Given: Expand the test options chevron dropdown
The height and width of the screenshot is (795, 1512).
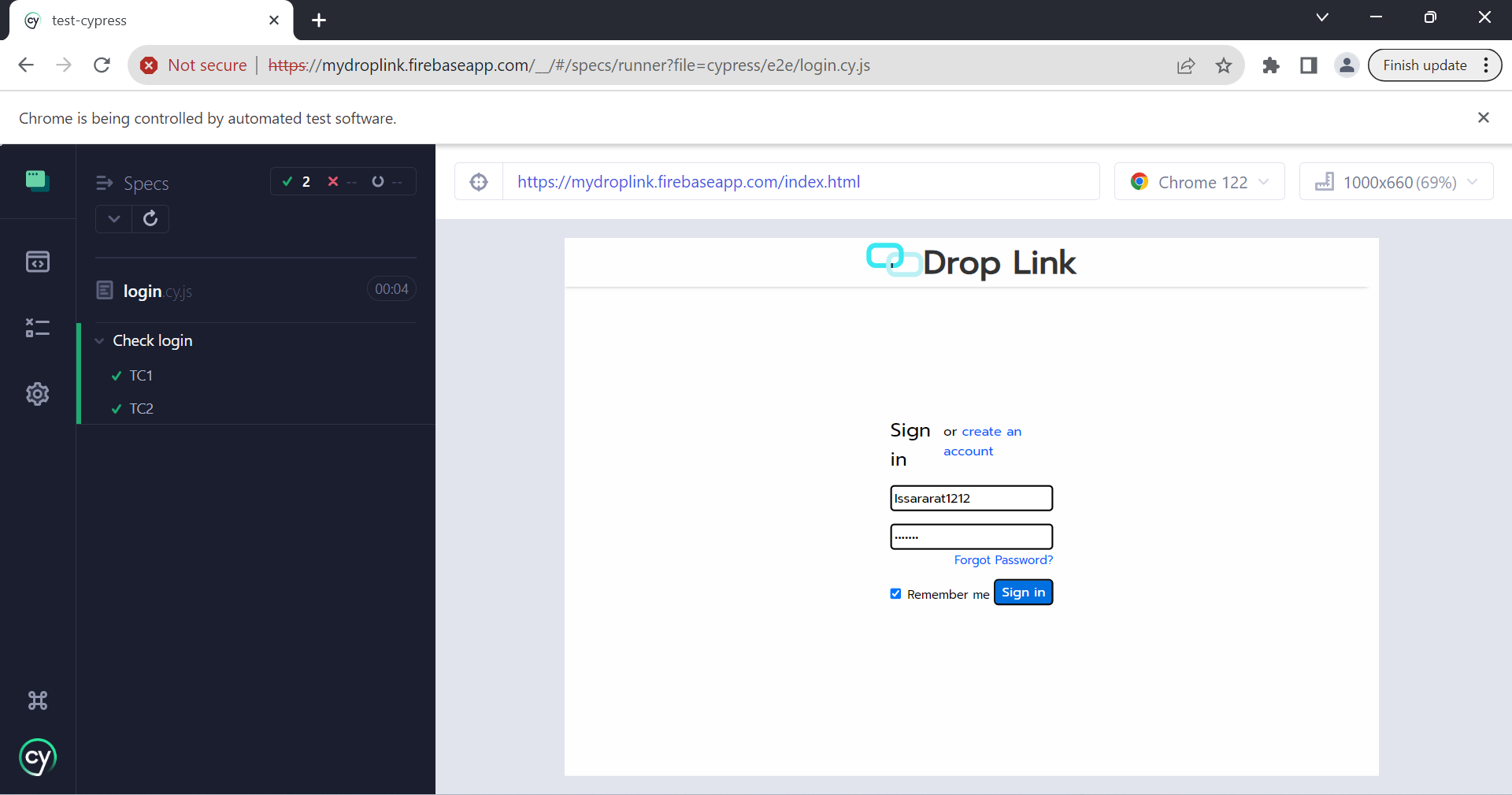Looking at the screenshot, I should click(114, 218).
